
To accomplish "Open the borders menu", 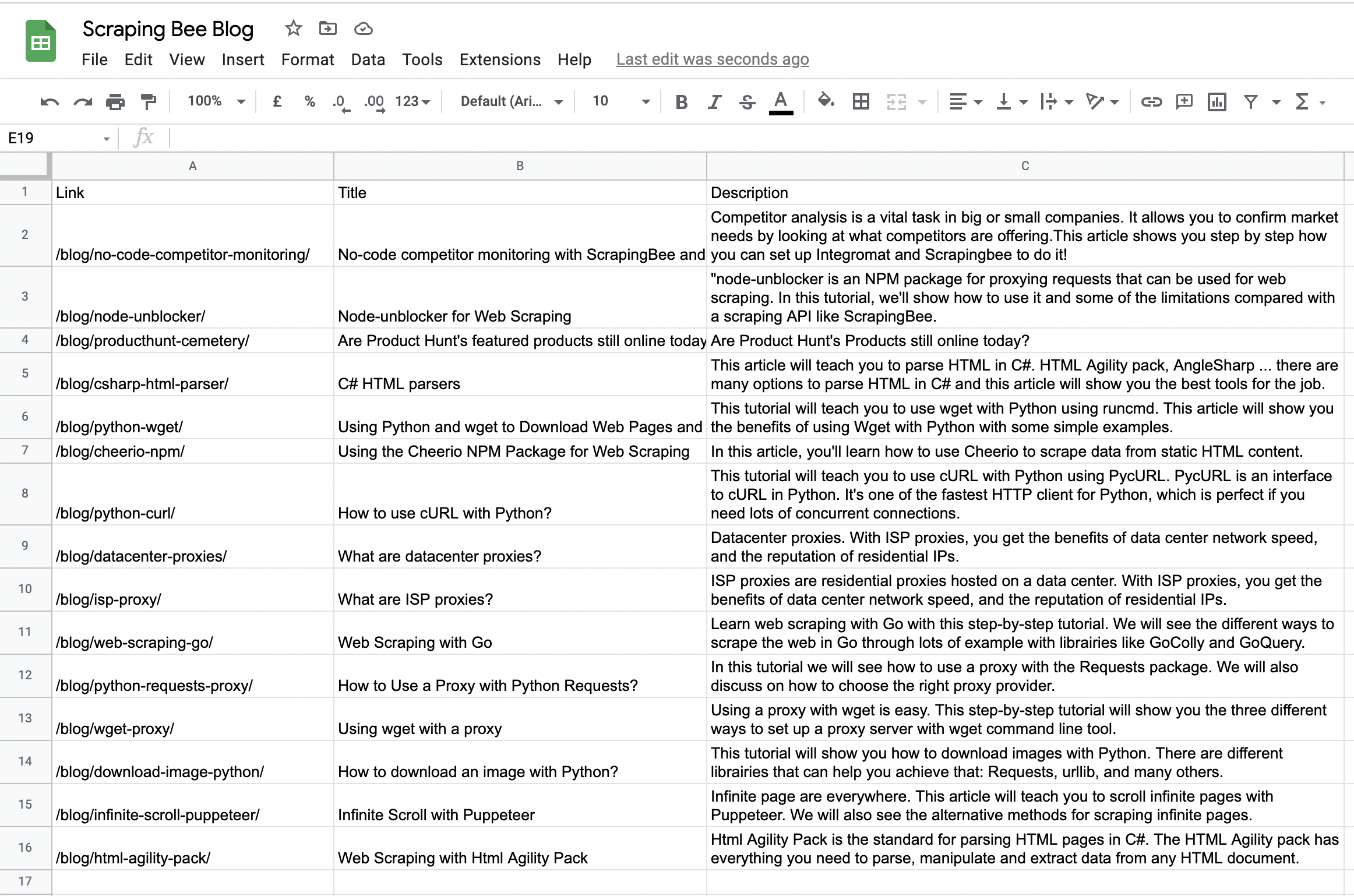I will tap(861, 101).
